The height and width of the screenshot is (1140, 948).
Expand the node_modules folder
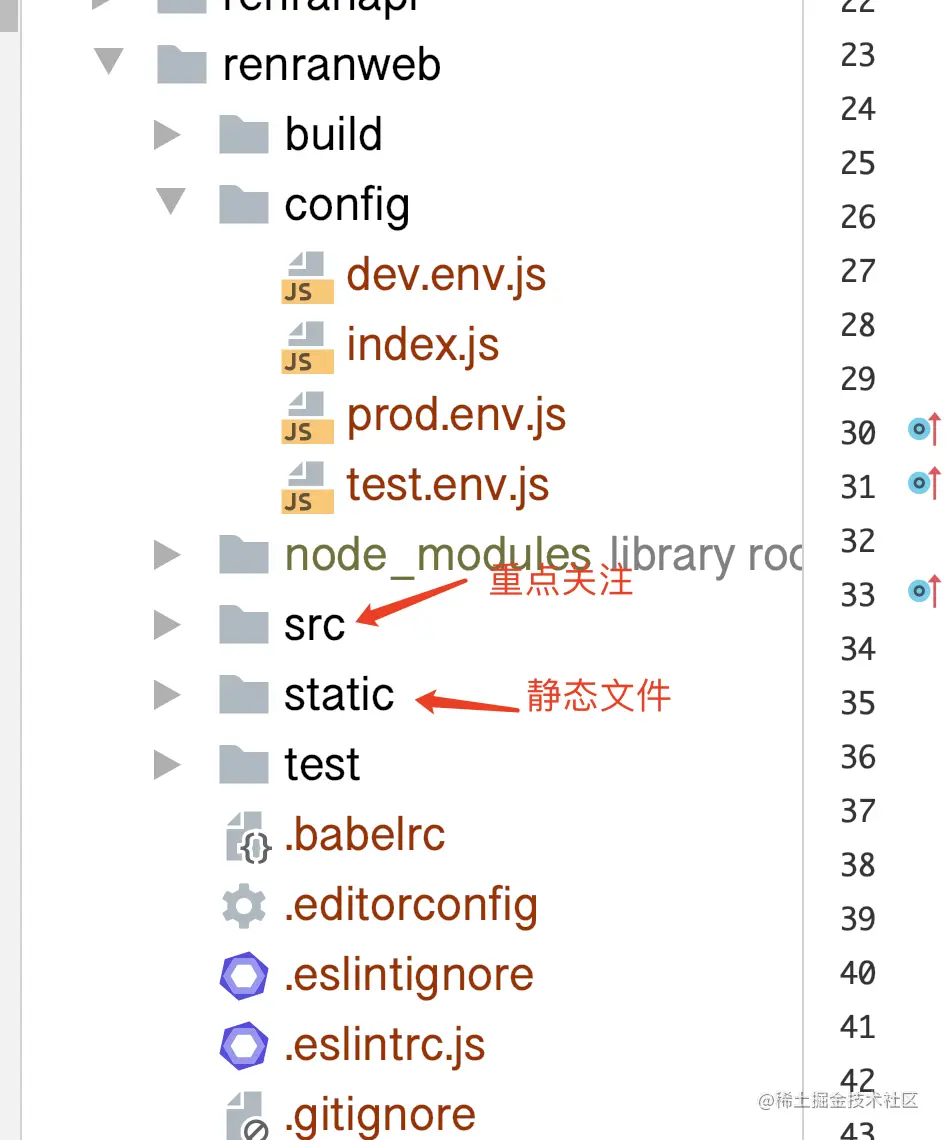pyautogui.click(x=167, y=555)
